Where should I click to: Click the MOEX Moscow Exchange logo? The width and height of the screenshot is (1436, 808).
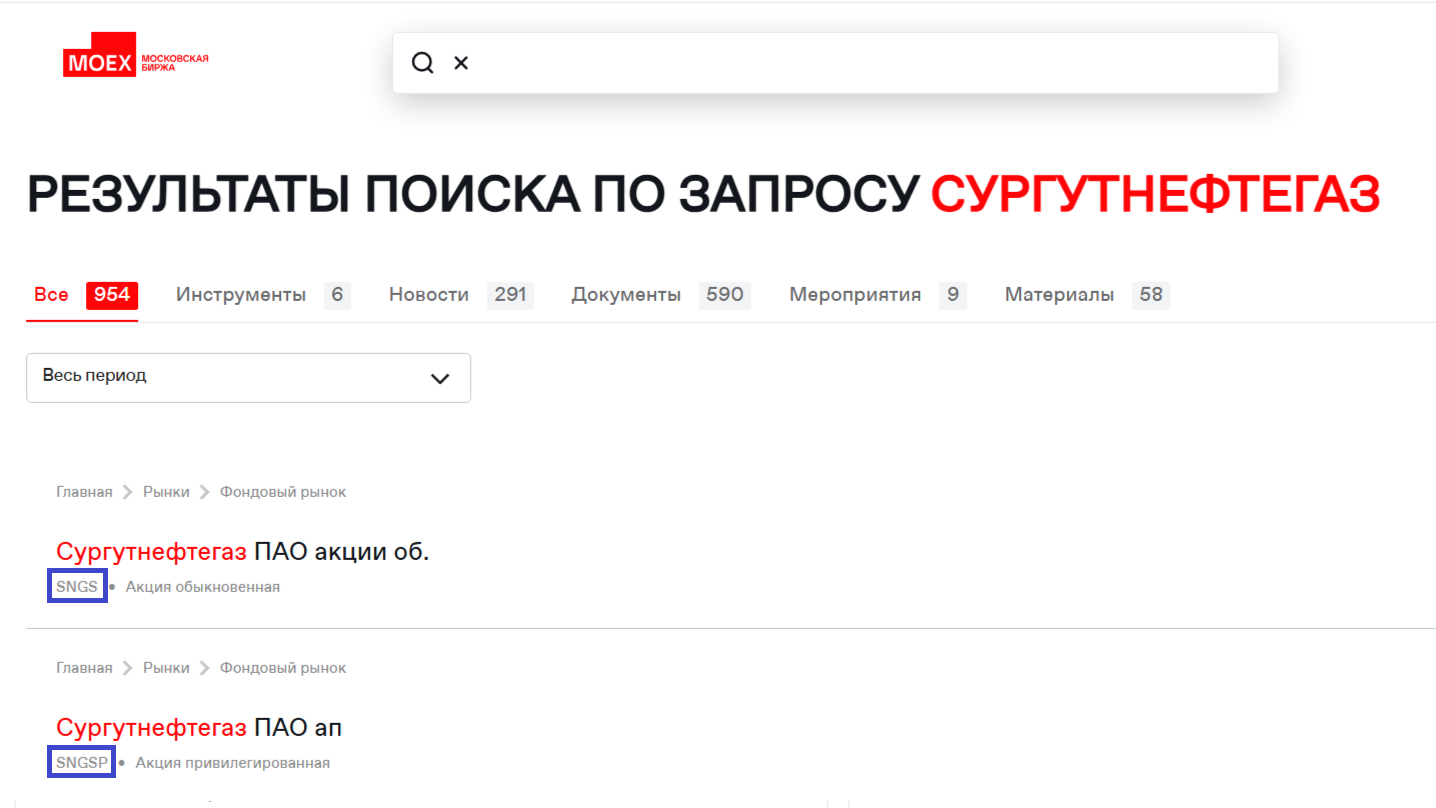[136, 57]
